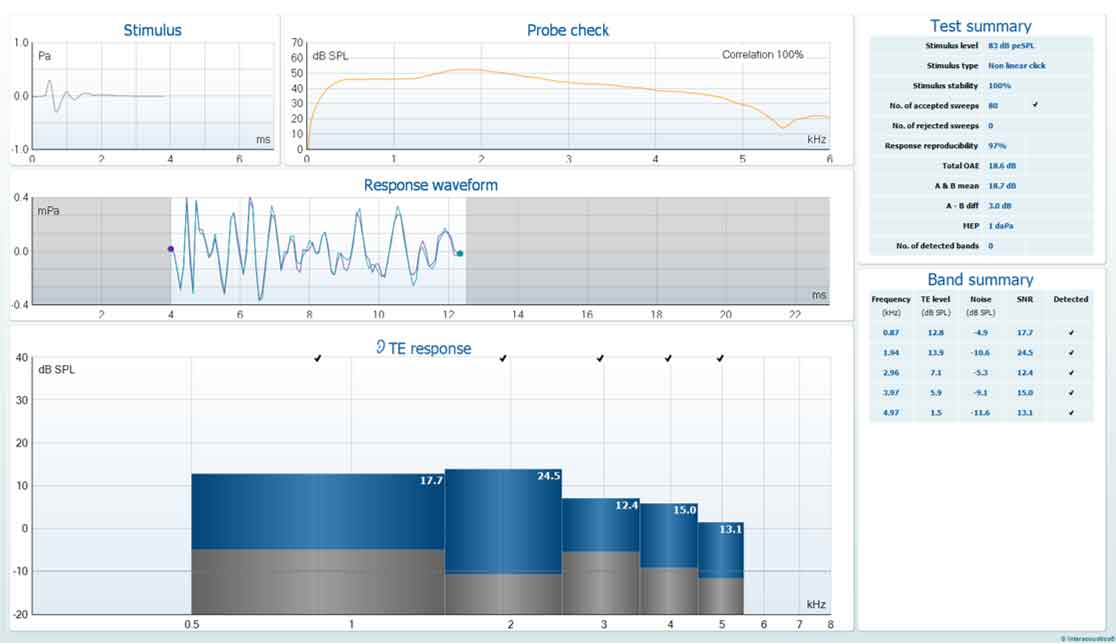
Task: Click the Correlation 100% label in Probe check
Action: point(762,54)
